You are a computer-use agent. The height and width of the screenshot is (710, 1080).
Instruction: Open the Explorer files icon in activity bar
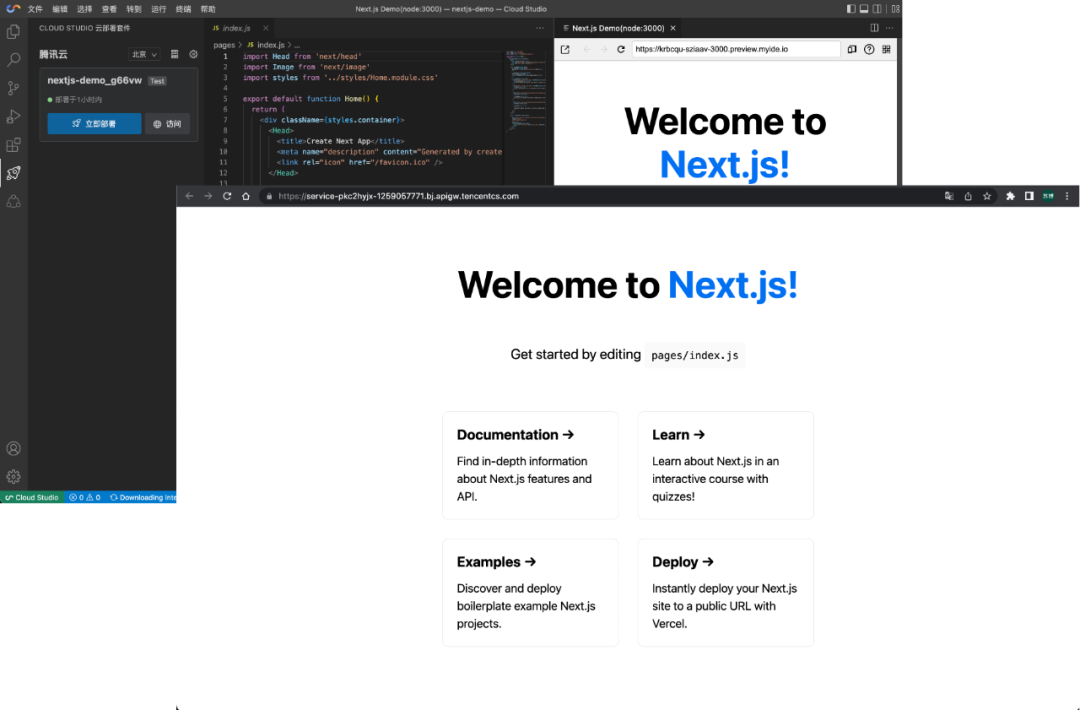click(x=13, y=32)
